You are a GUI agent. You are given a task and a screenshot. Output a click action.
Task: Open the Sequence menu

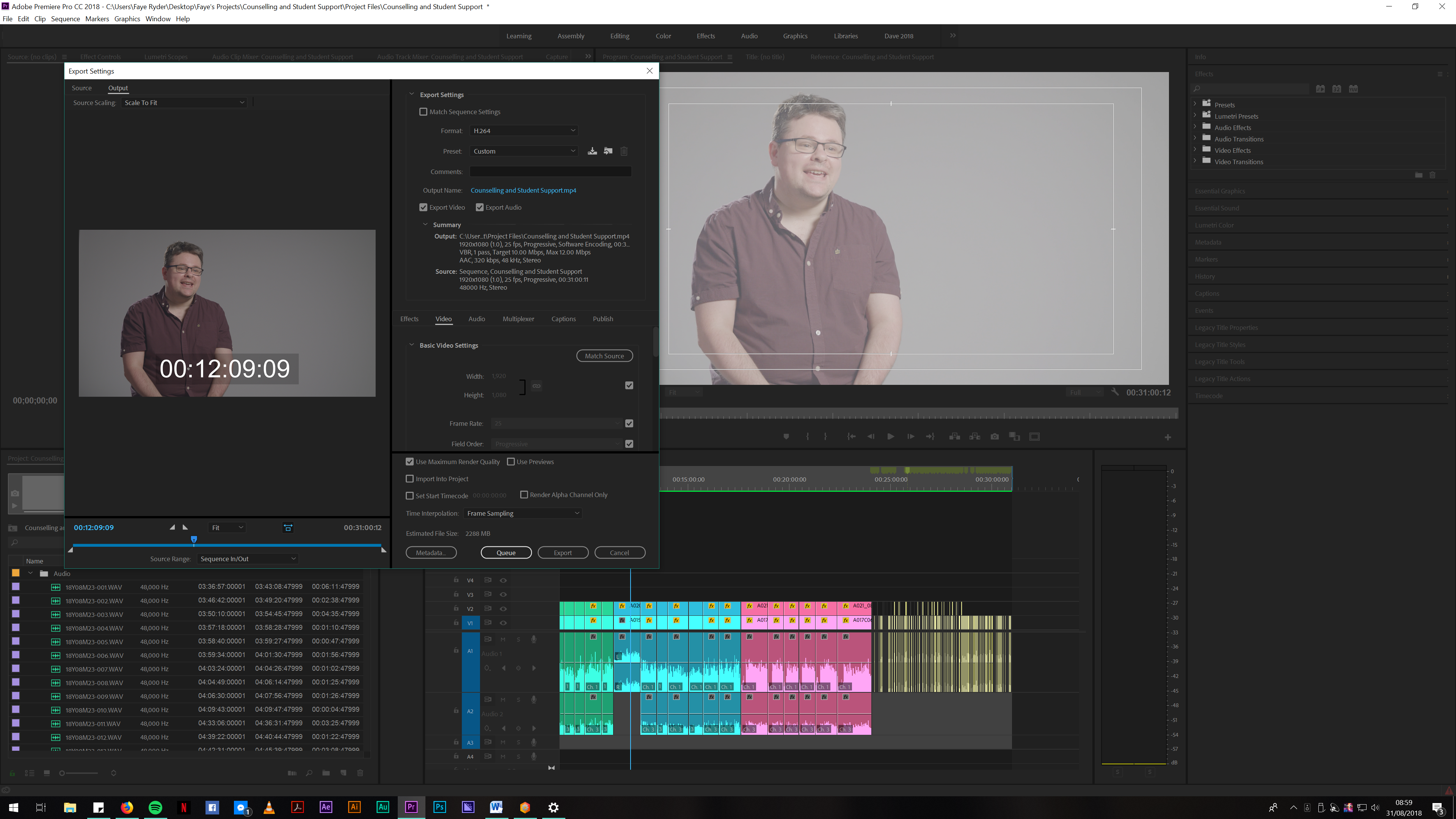[x=65, y=19]
